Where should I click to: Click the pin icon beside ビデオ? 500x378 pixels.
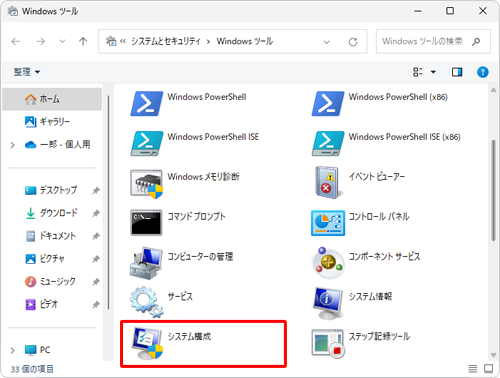click(96, 305)
